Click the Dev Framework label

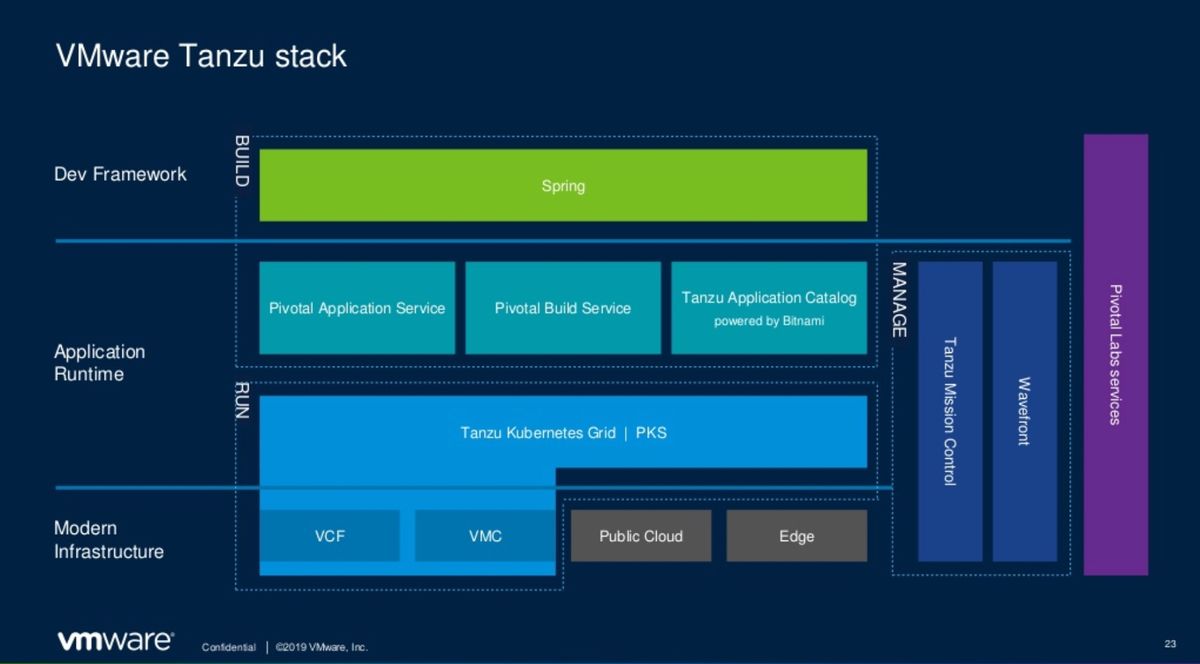[x=120, y=174]
